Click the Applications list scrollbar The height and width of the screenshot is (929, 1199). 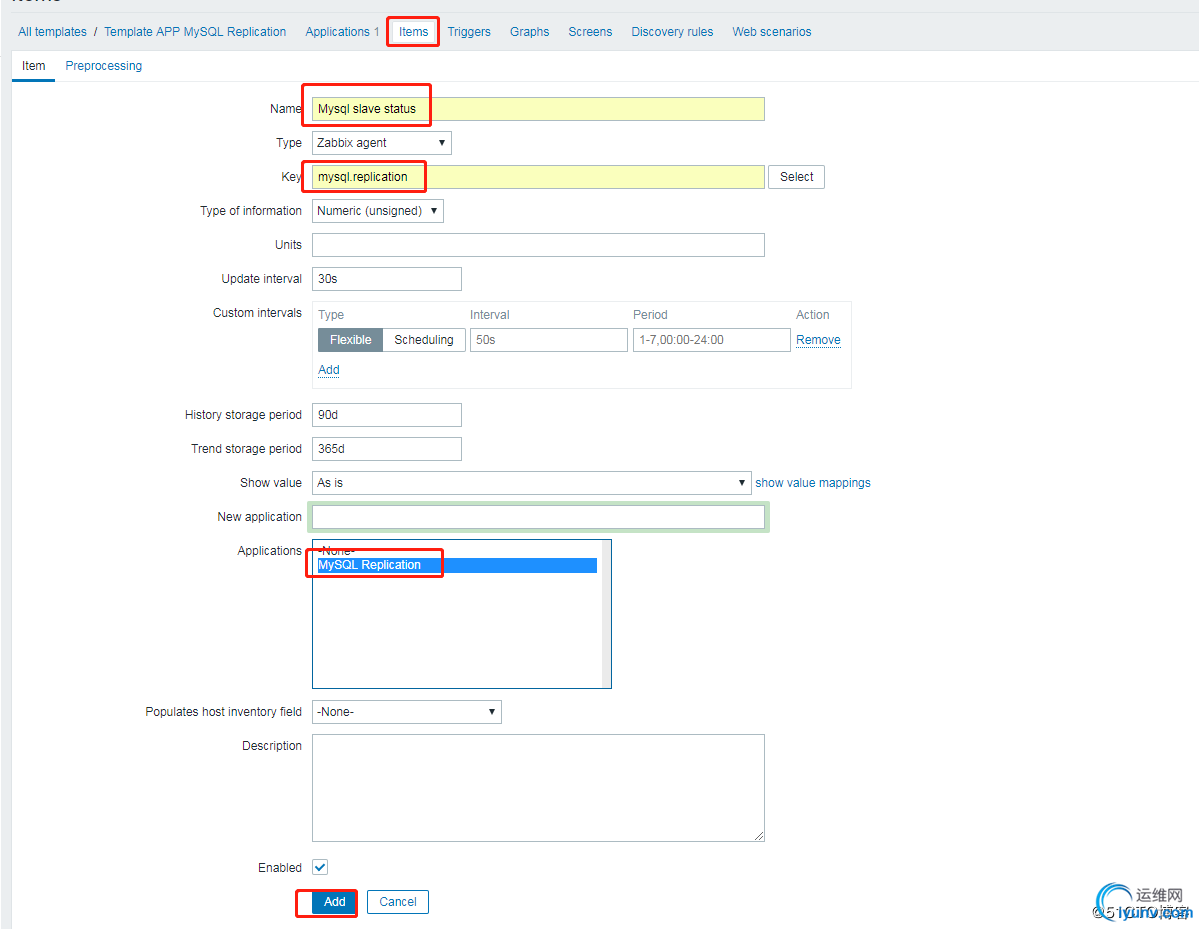(606, 614)
